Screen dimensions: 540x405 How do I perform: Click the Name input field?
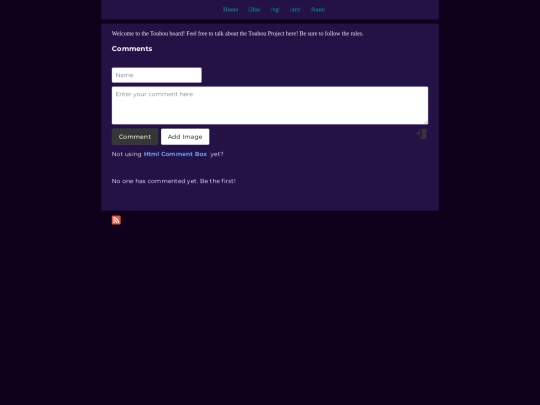(157, 75)
